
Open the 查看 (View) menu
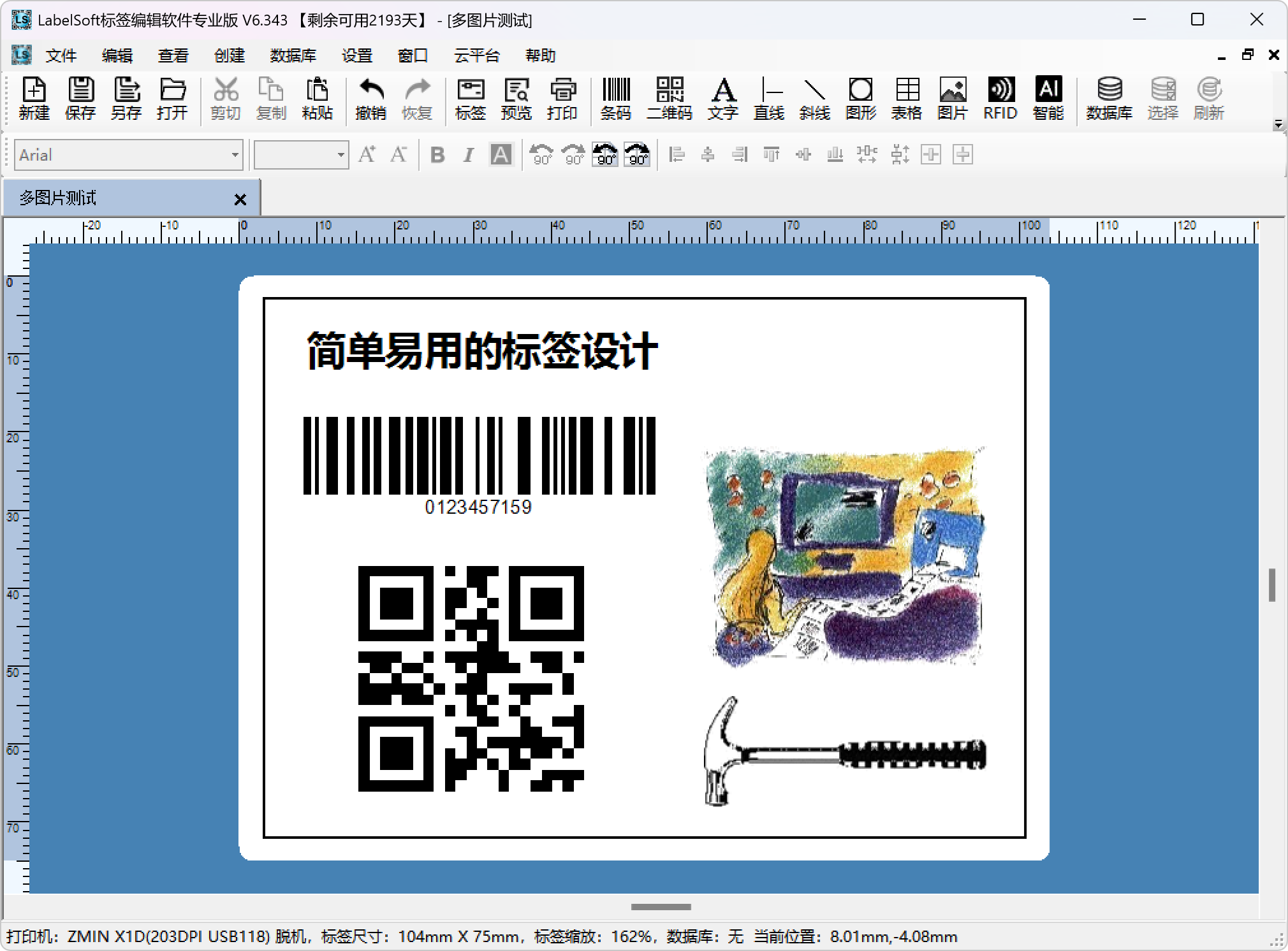(173, 56)
